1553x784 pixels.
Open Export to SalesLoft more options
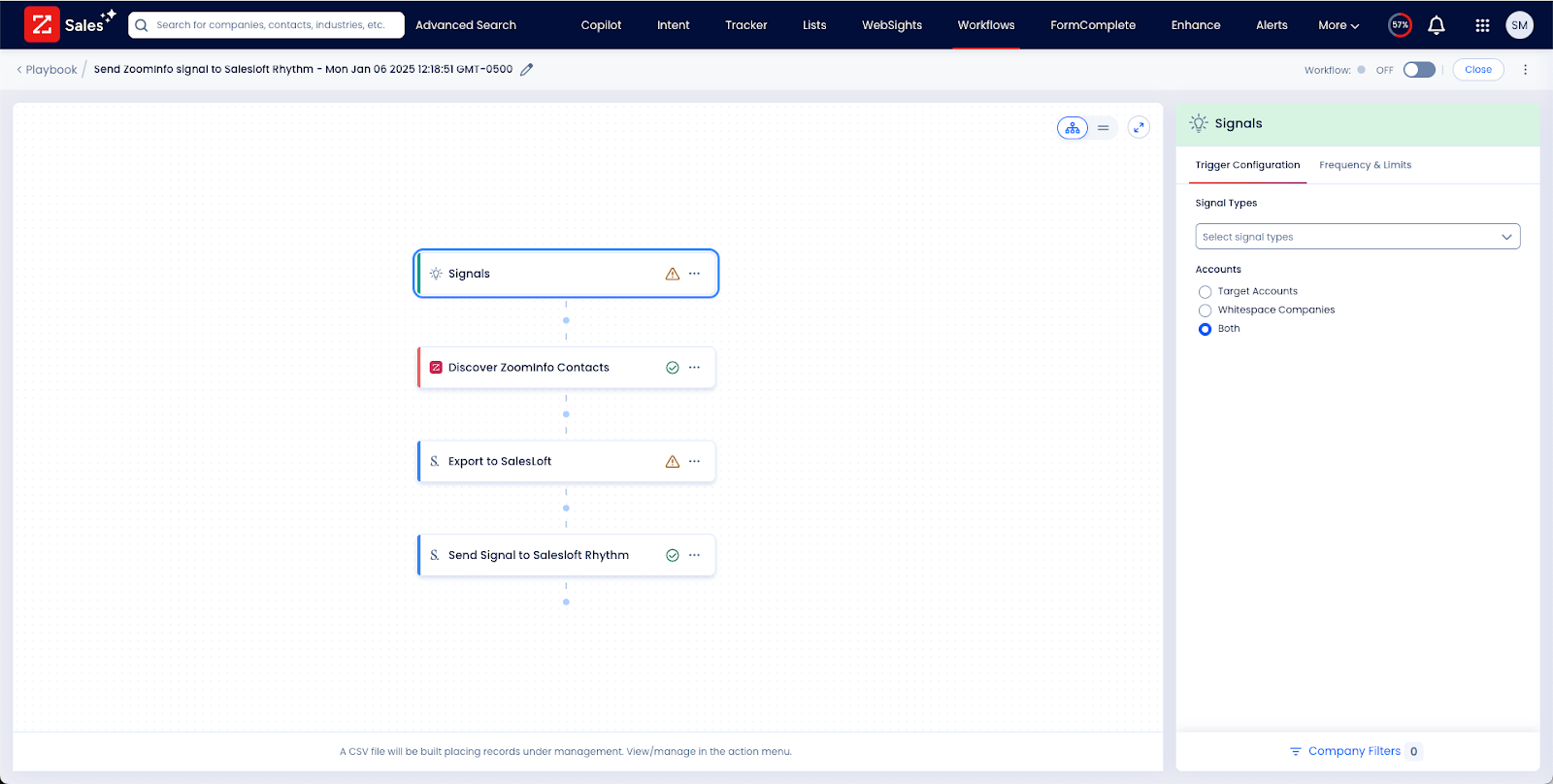pyautogui.click(x=694, y=462)
